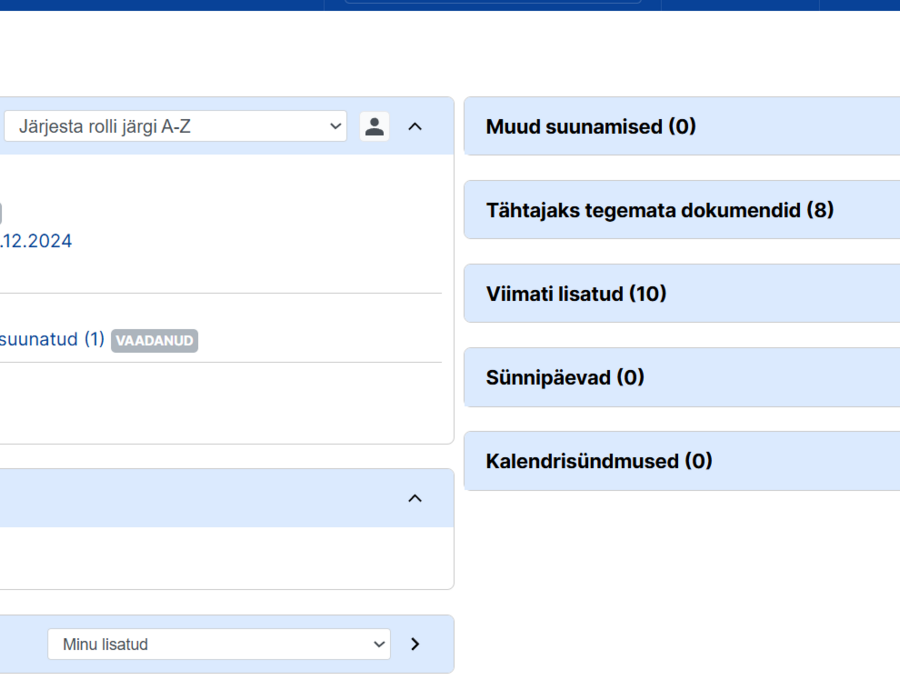The image size is (900, 700).
Task: Open the link ending in "suunatud (1)"
Action: tap(52, 339)
